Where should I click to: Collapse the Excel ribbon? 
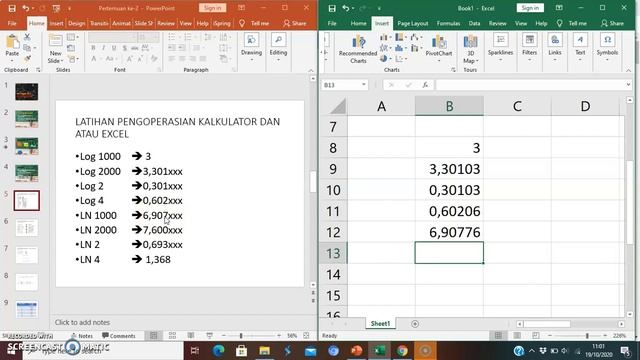[628, 70]
